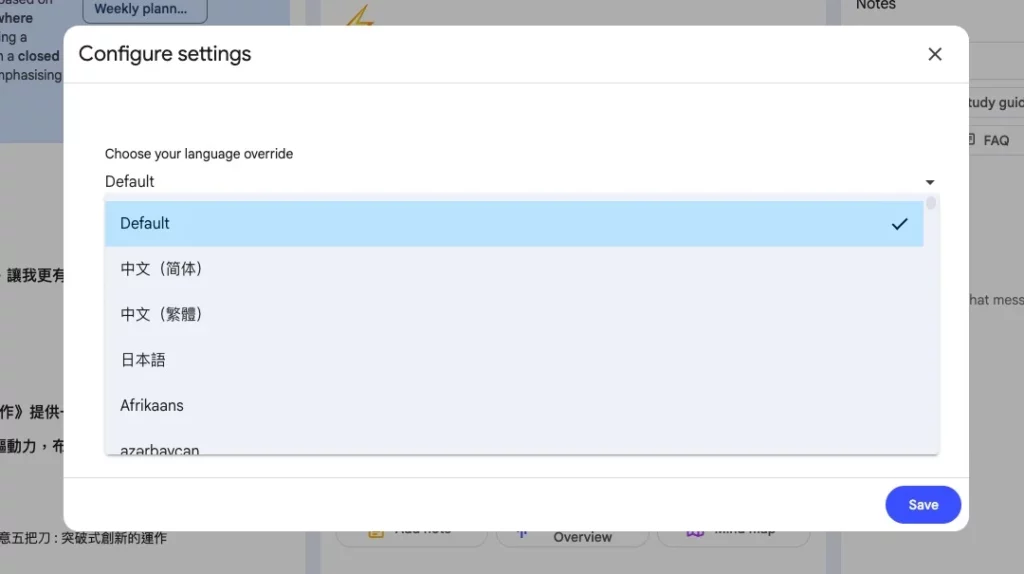
Task: Choose 中文（简体） from the language list
Action: coord(162,269)
